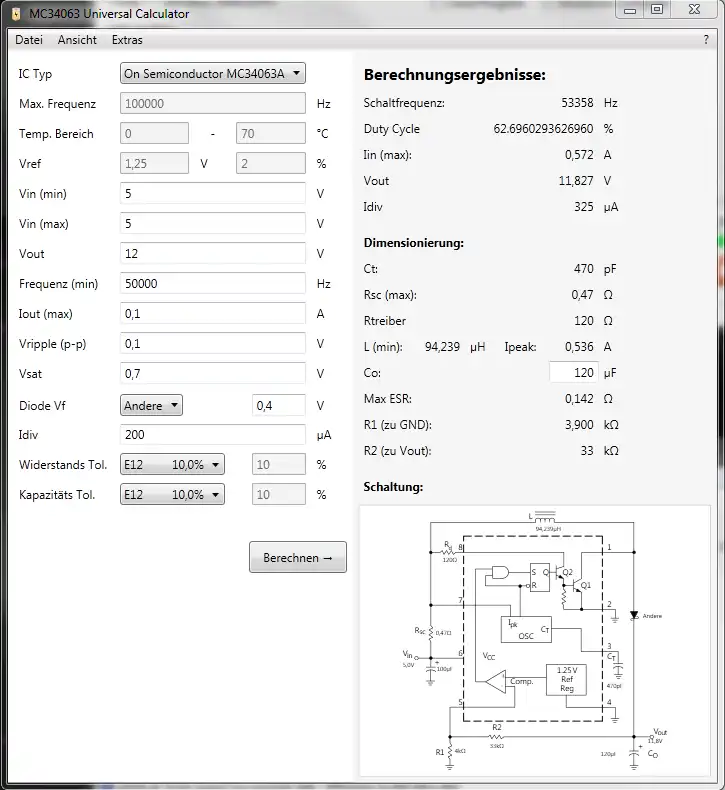Click the Temp. Bereich upper field 70

(x=271, y=134)
